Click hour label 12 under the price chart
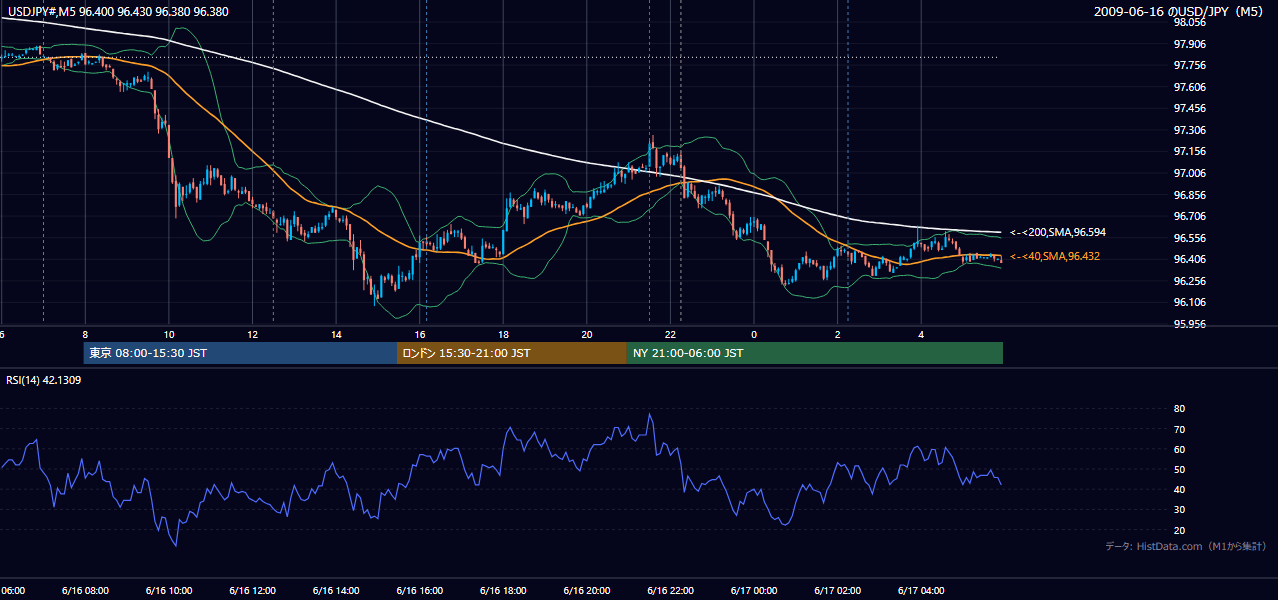1278x600 pixels. pos(253,334)
